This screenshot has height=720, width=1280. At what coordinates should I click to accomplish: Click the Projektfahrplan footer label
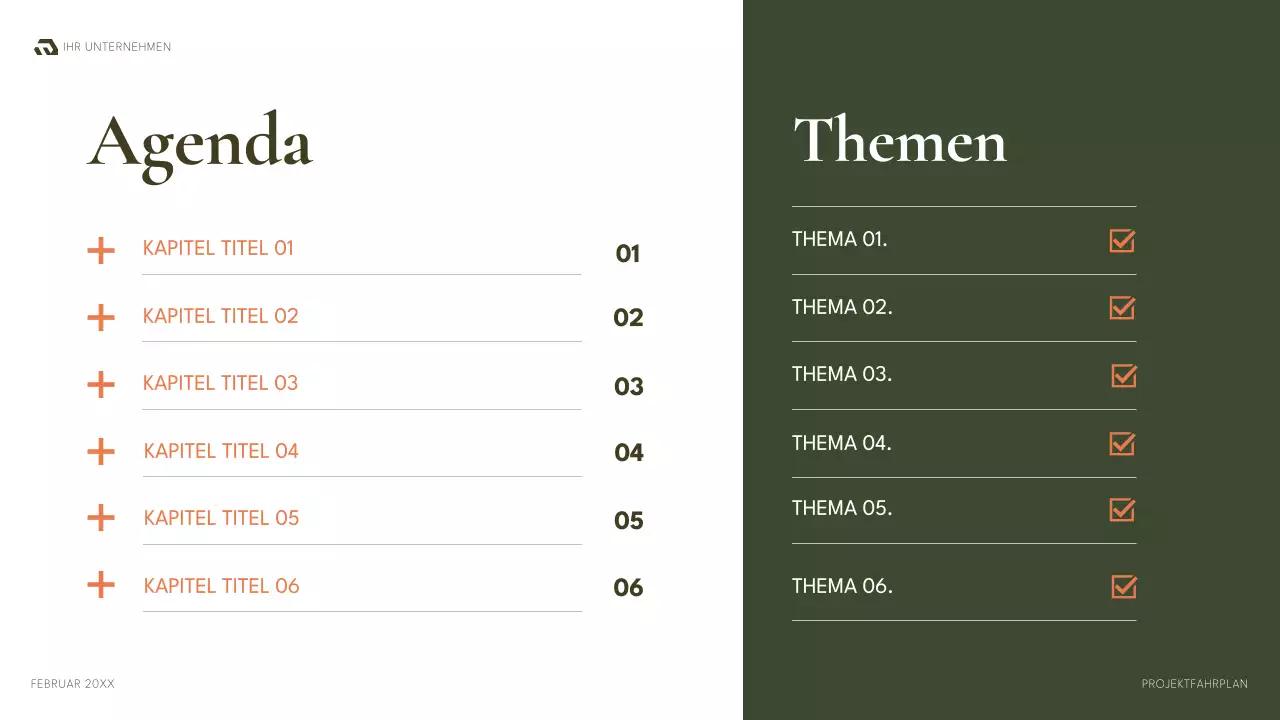[1194, 684]
